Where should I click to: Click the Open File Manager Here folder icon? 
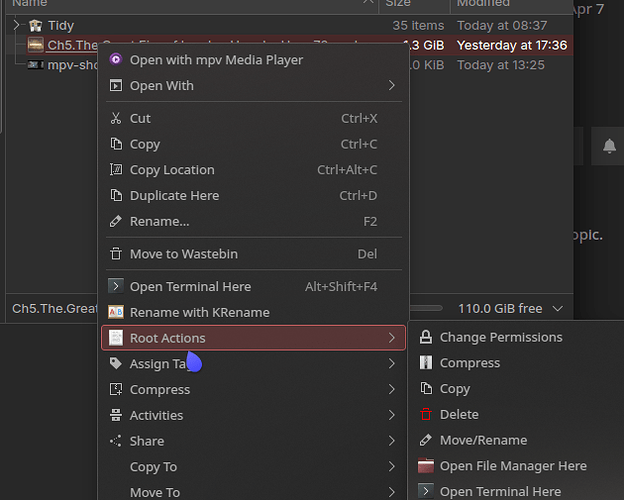(x=426, y=466)
